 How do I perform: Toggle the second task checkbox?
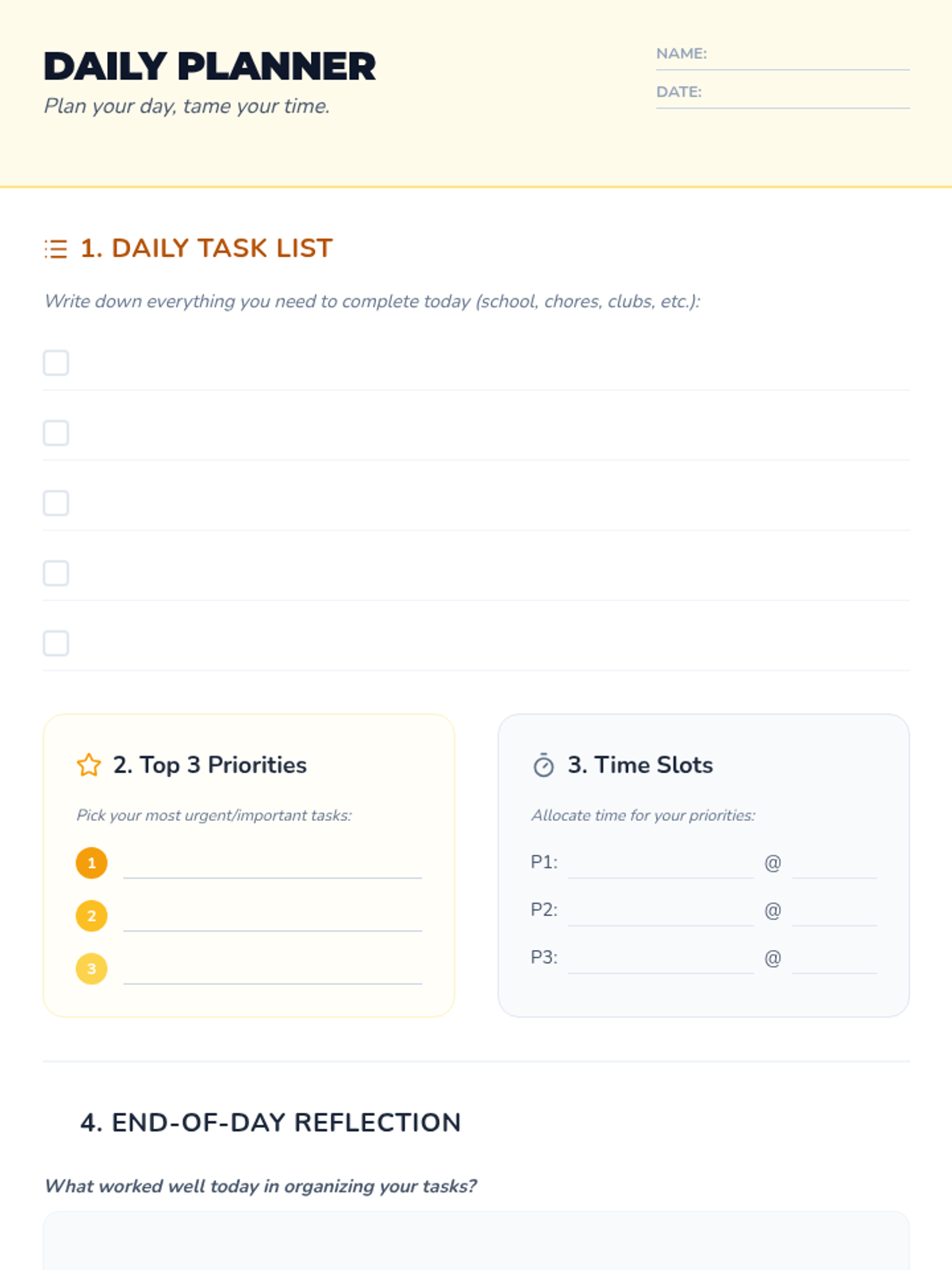click(x=56, y=433)
